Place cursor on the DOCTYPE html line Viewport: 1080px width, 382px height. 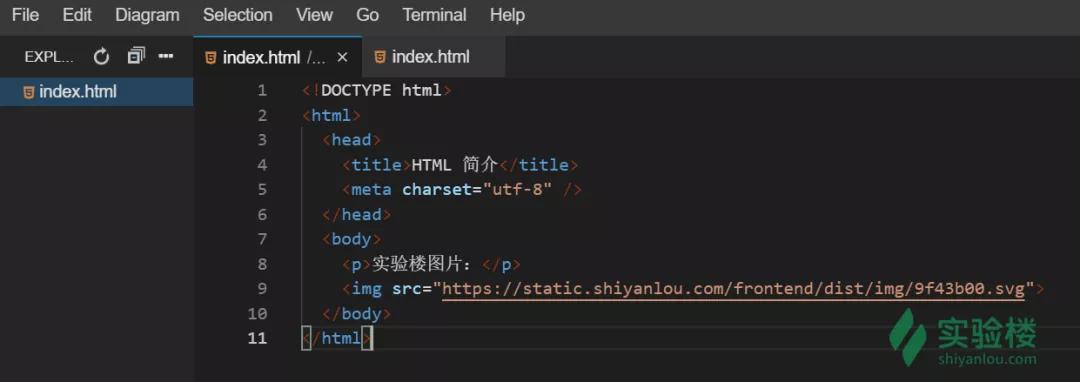(377, 90)
